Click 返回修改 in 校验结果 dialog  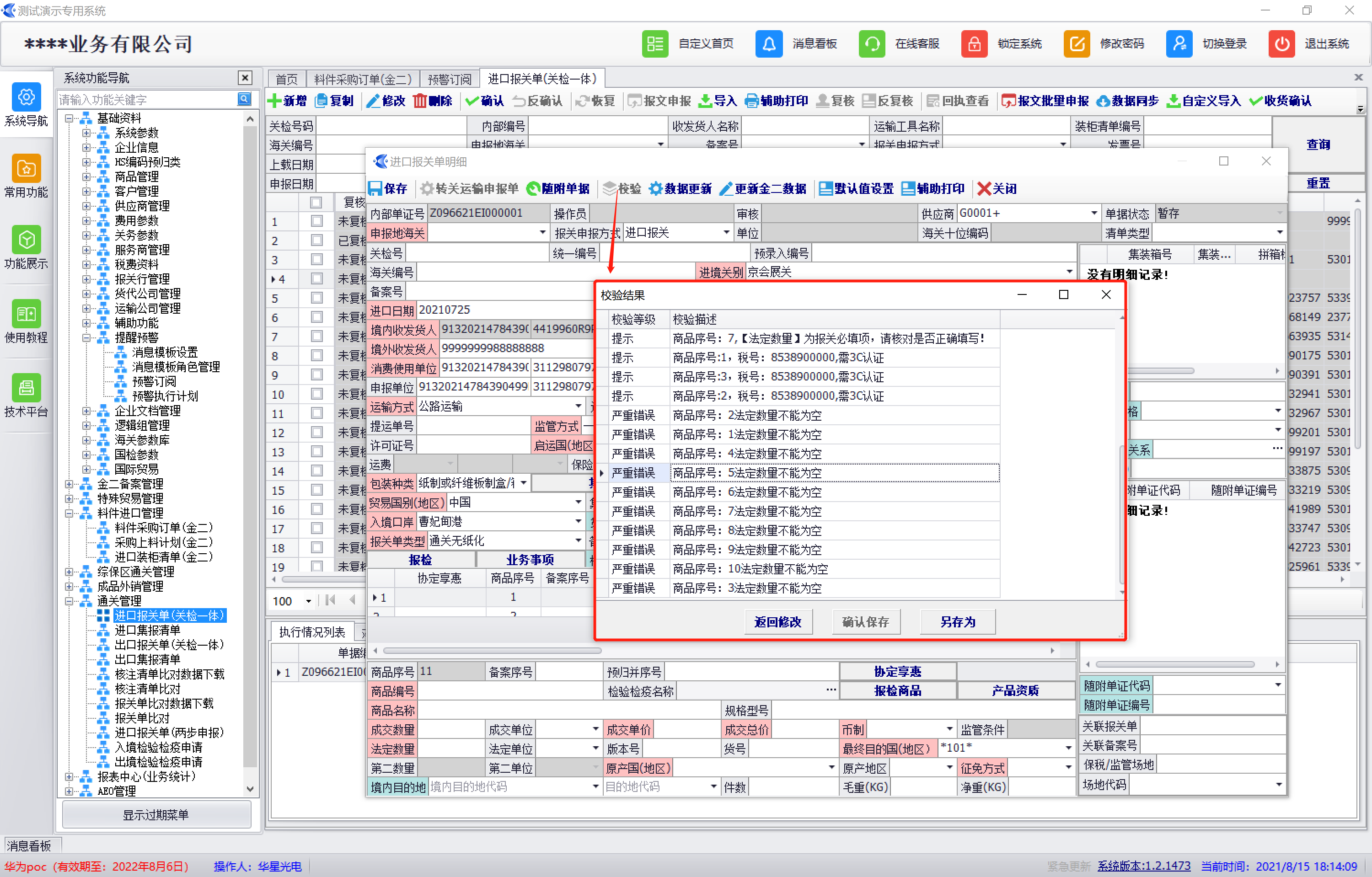pyautogui.click(x=778, y=622)
